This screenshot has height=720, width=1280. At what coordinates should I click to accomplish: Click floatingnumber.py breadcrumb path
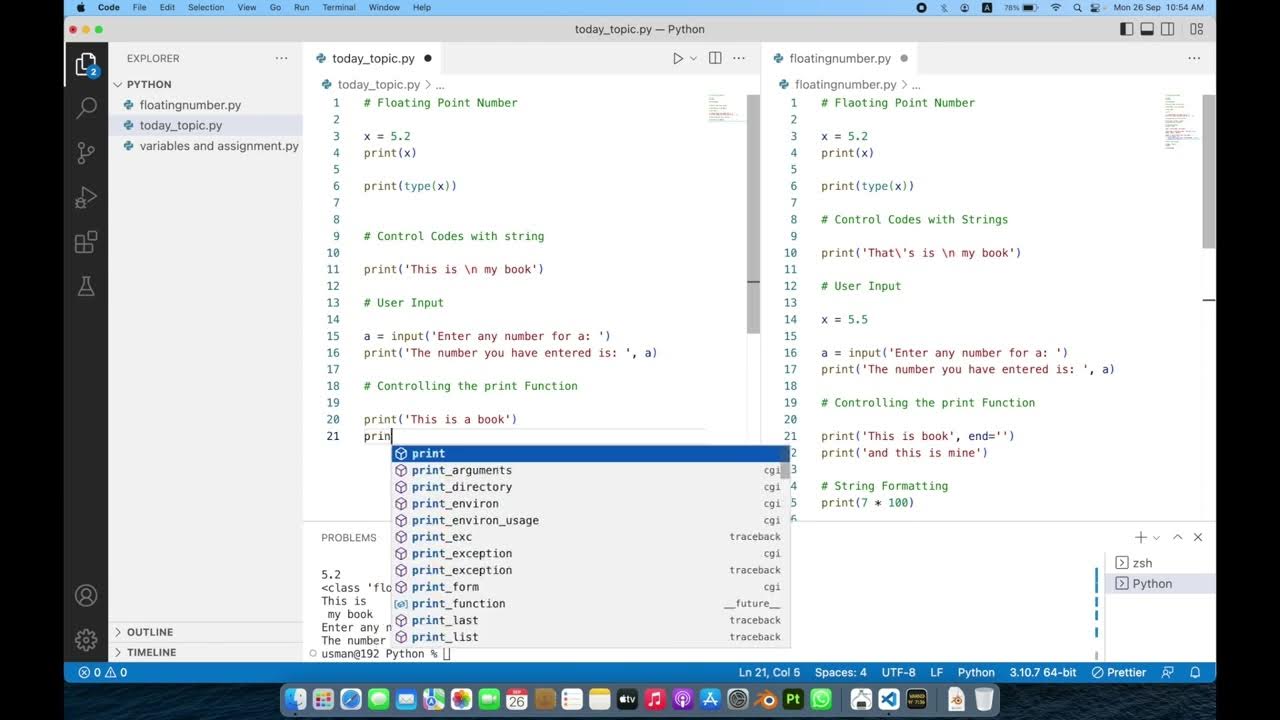click(845, 85)
